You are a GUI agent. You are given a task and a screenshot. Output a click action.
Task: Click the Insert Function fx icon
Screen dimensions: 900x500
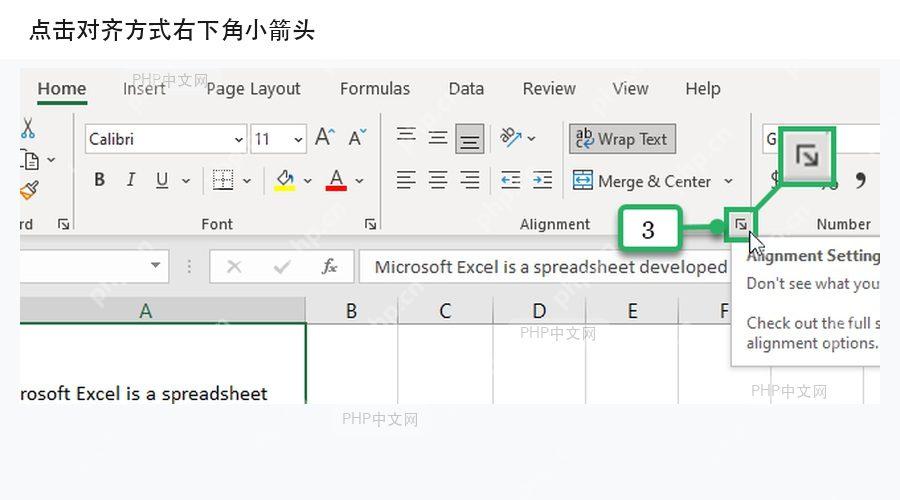click(329, 266)
